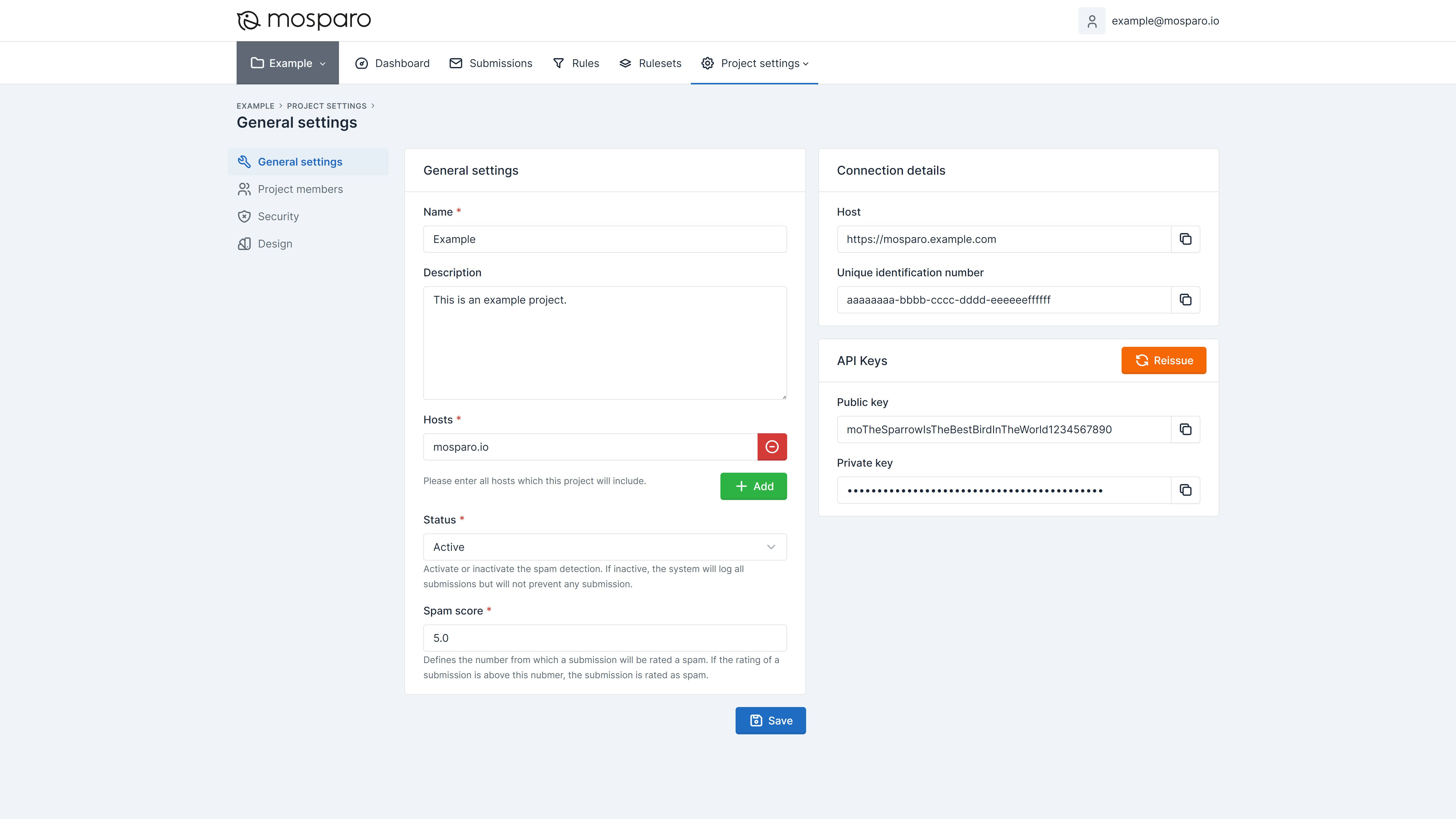Reissue the API keys
The image size is (1456, 819).
(1164, 361)
